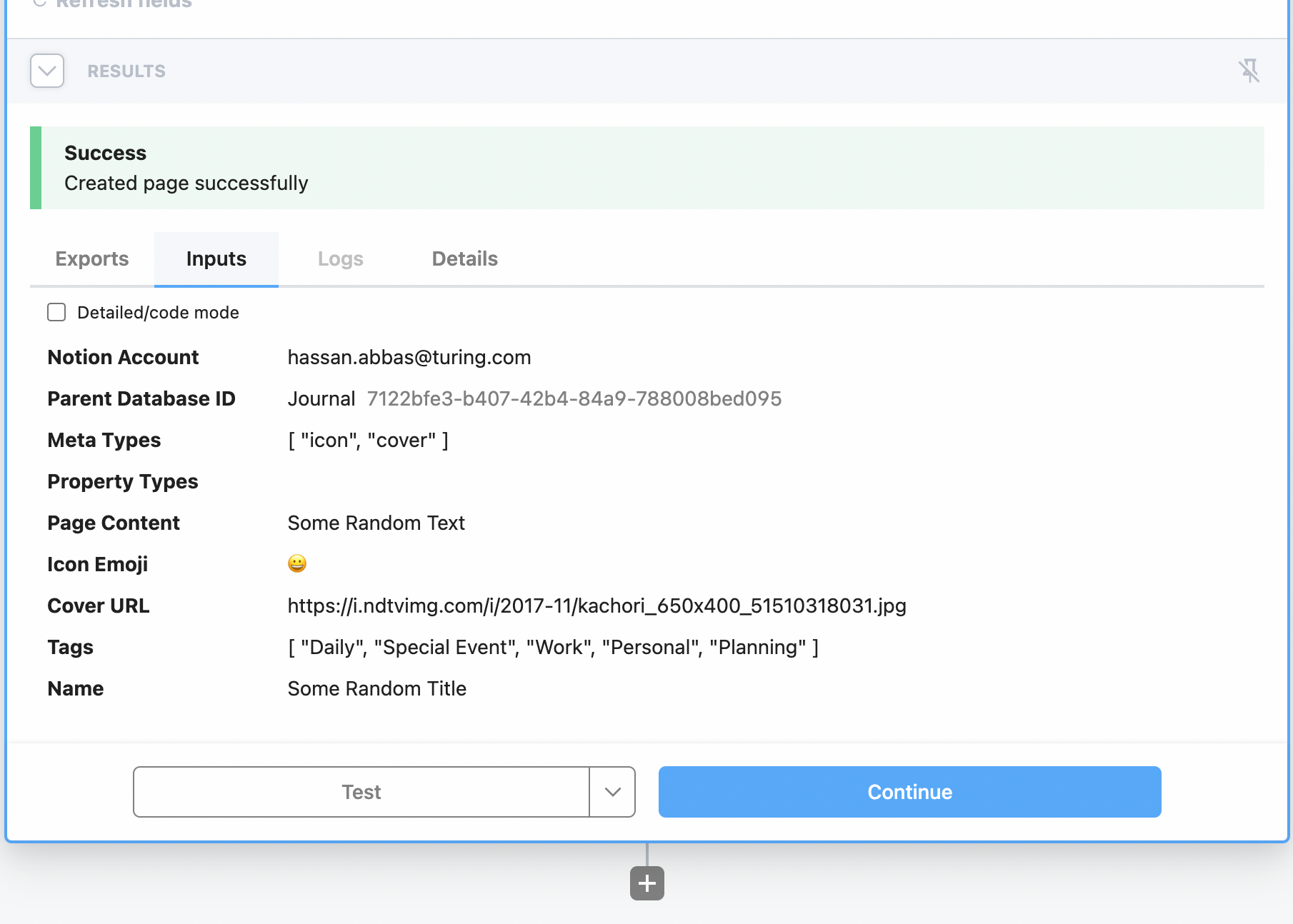This screenshot has width=1293, height=924.
Task: Click the Meta Types value [ "icon", "cover" ]
Action: click(x=368, y=440)
